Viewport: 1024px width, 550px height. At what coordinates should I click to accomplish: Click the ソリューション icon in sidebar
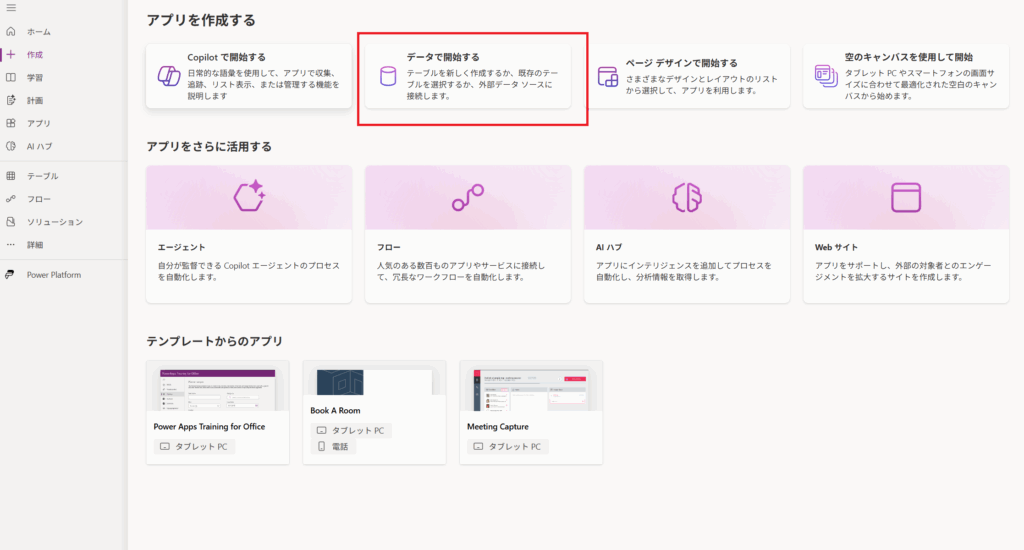pos(11,222)
